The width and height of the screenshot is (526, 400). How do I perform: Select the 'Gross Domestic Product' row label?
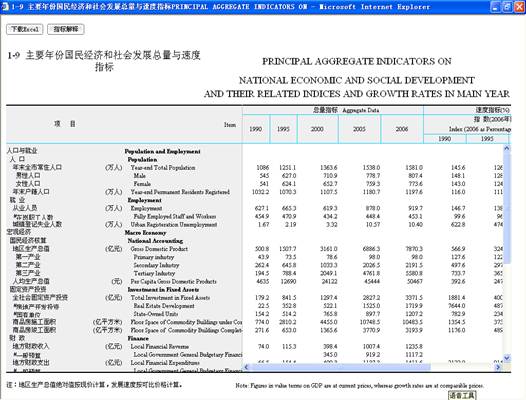pyautogui.click(x=159, y=249)
